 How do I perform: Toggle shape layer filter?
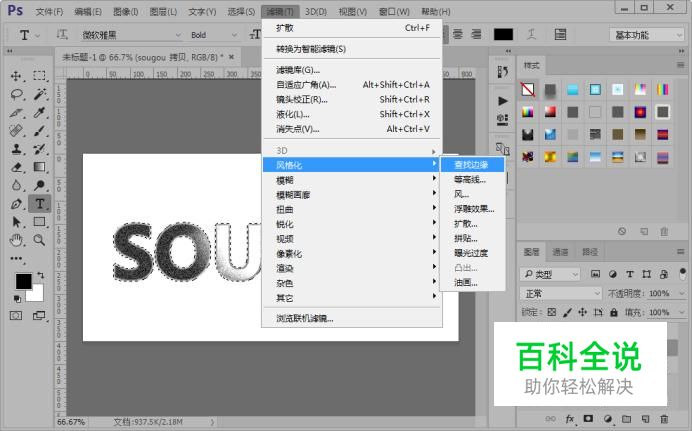point(647,274)
